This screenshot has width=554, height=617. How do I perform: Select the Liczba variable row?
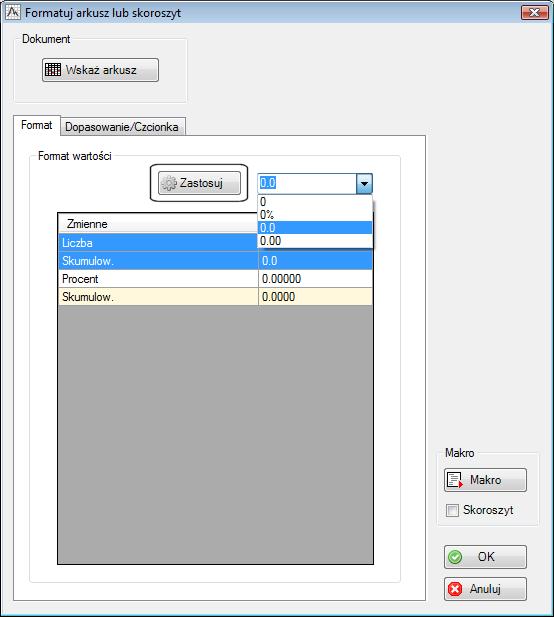[158, 243]
